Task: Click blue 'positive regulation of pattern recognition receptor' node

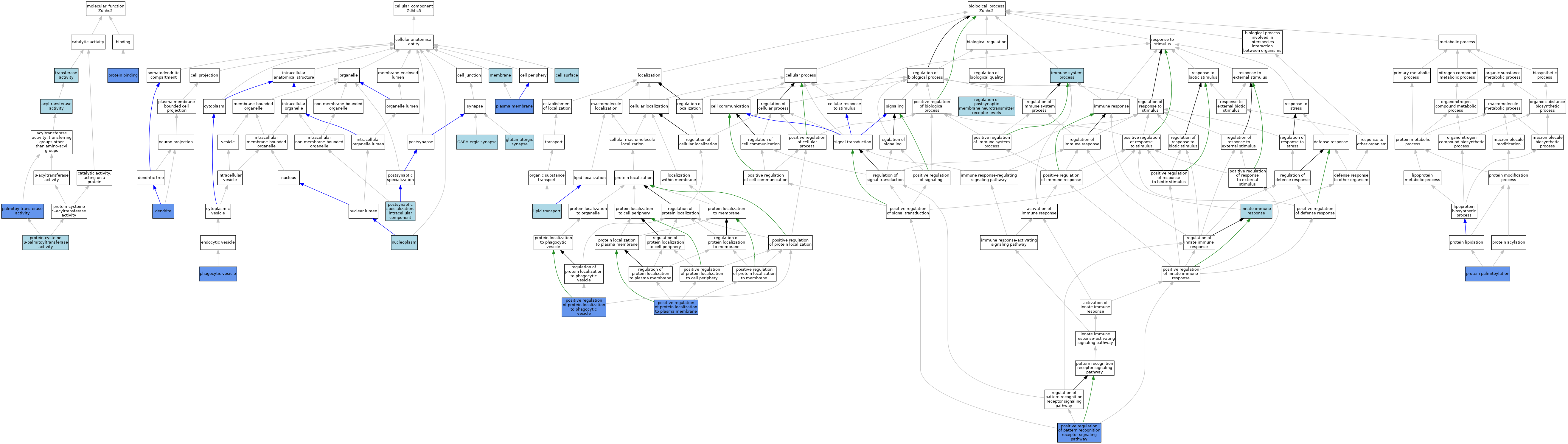Action: point(1079,432)
